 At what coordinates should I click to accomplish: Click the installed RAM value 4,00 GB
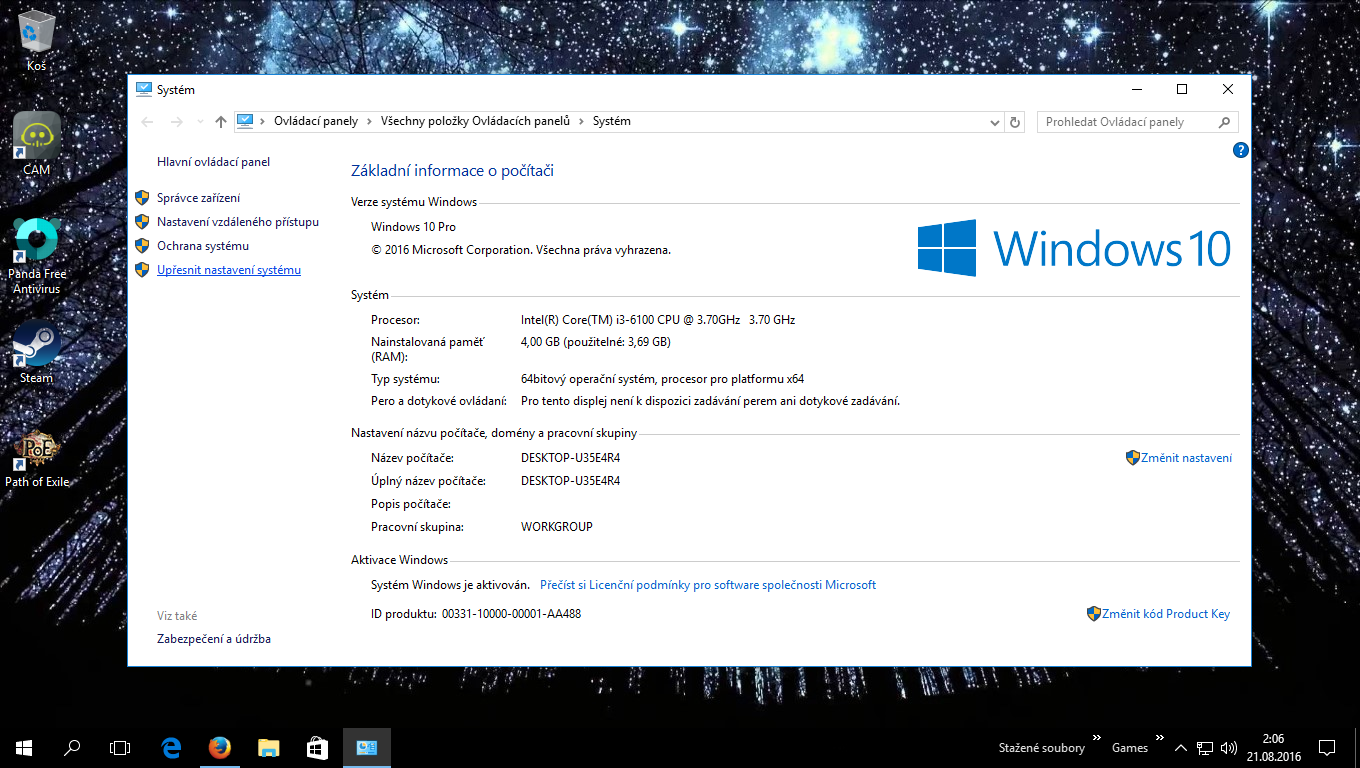click(x=596, y=342)
